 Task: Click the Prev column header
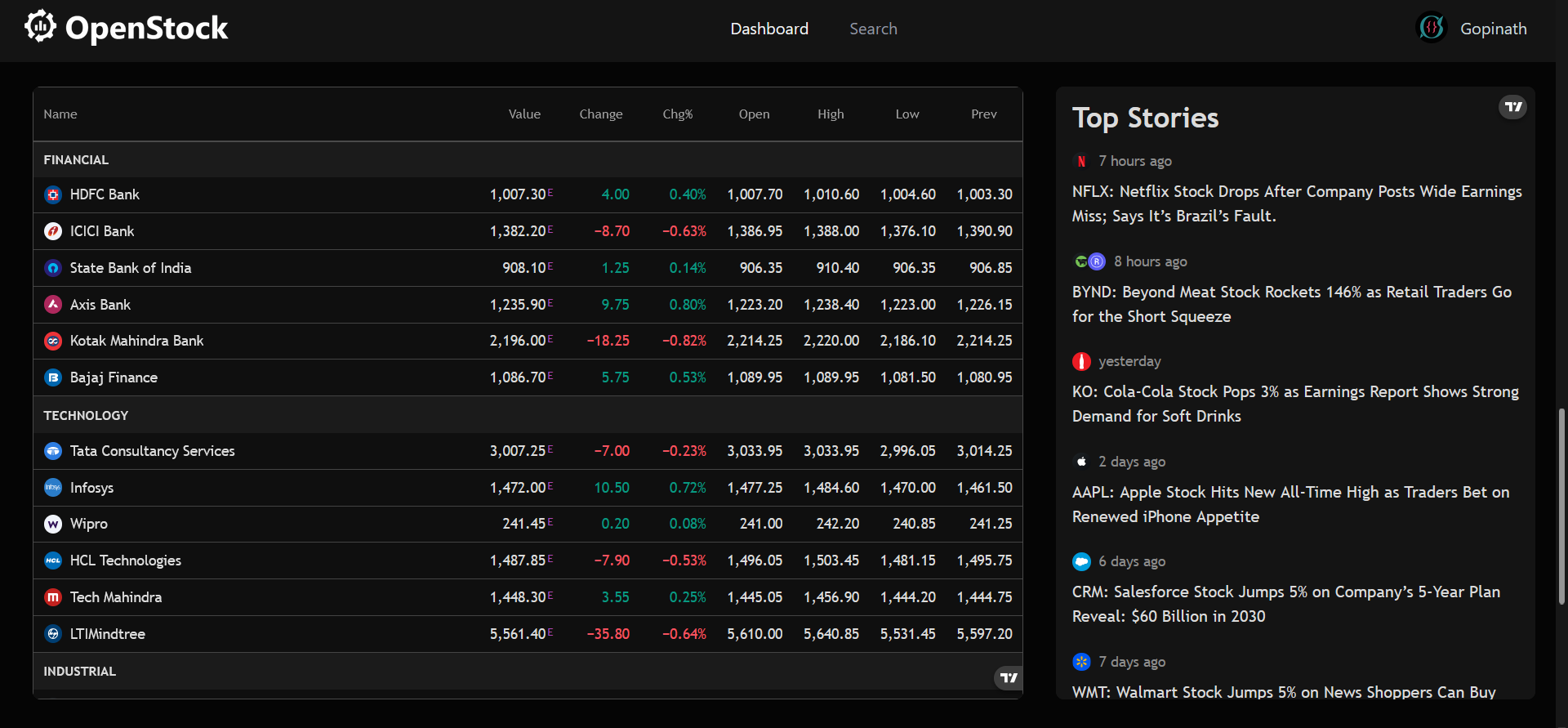tap(984, 114)
